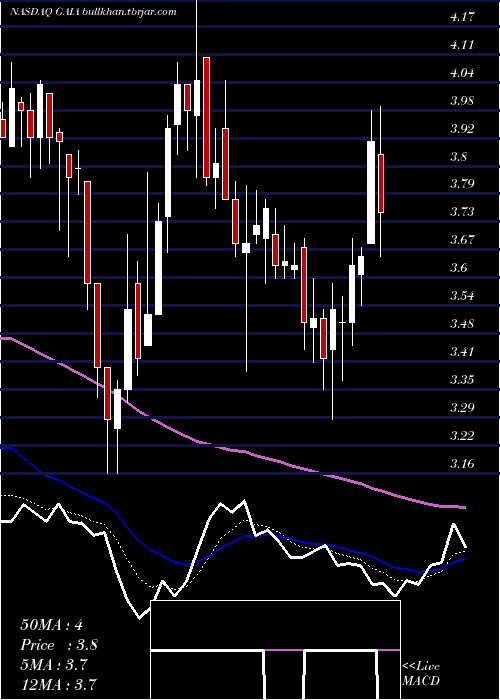Click the last red candlestick on the right
This screenshot has width=500, height=700.
coord(381,183)
